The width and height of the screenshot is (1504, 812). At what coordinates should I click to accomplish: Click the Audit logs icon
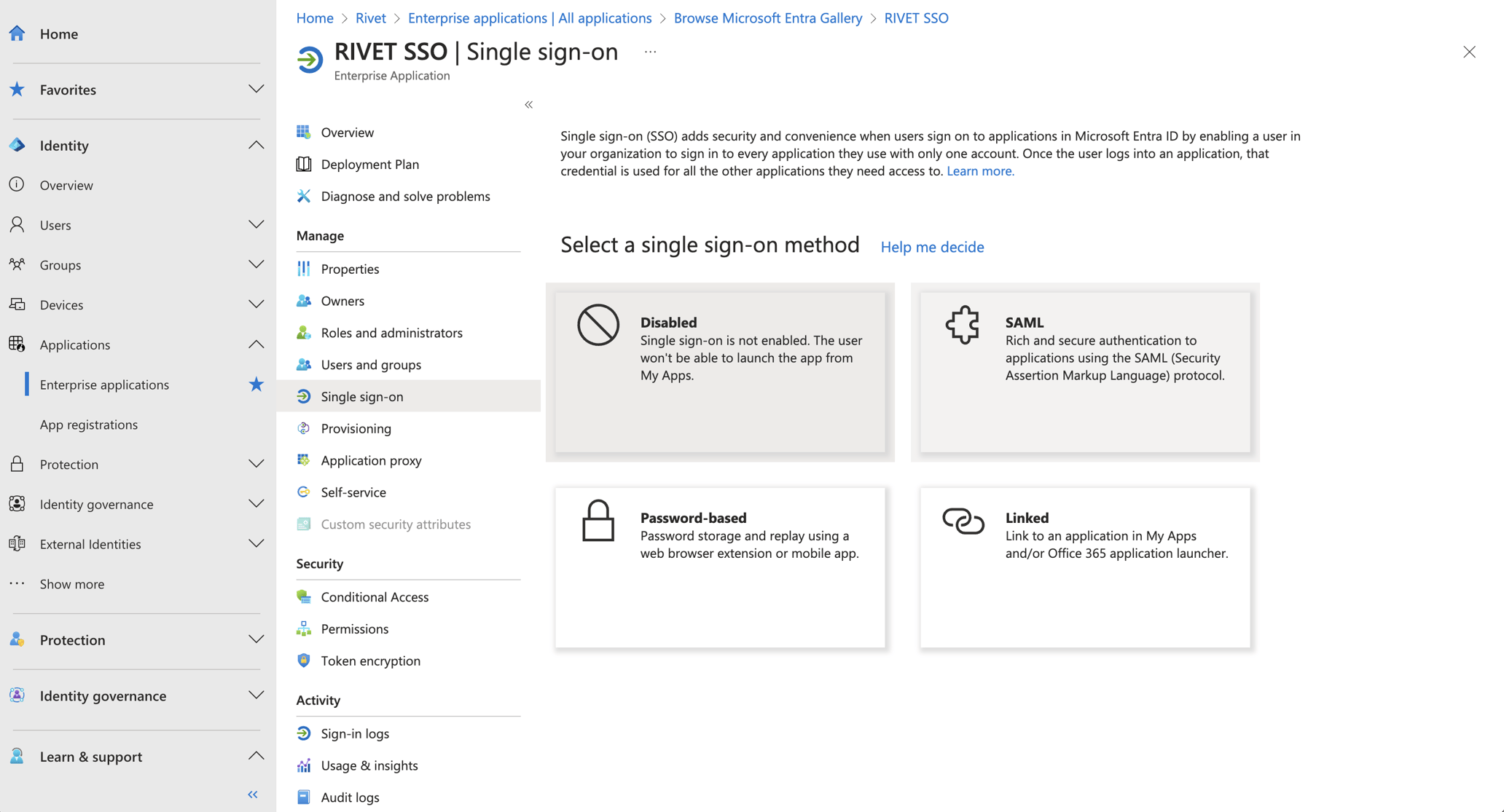point(304,797)
